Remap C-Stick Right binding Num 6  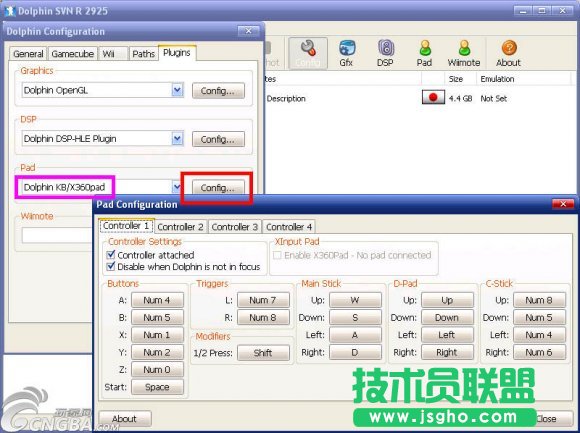click(539, 352)
